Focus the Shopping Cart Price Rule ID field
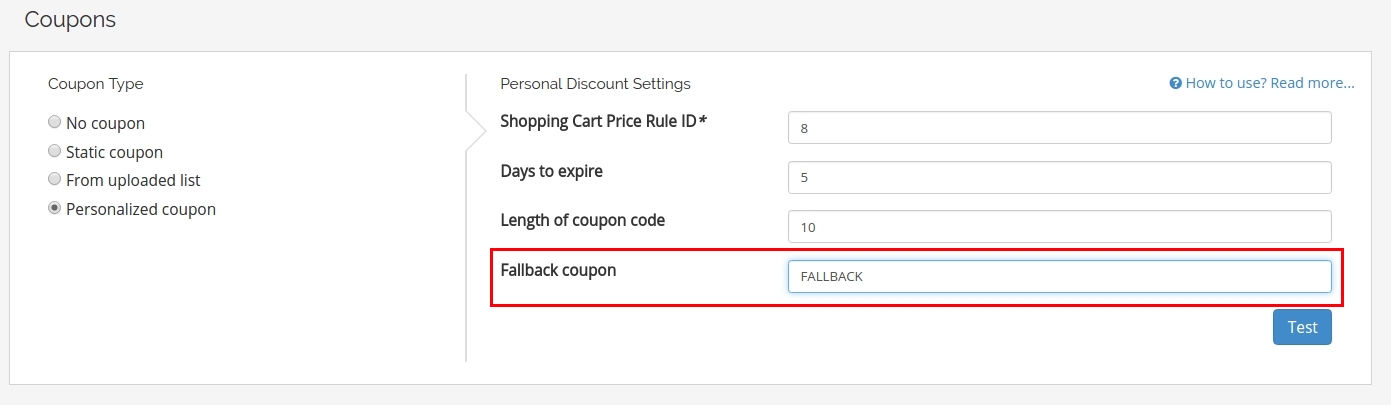The height and width of the screenshot is (405, 1391). point(1060,128)
